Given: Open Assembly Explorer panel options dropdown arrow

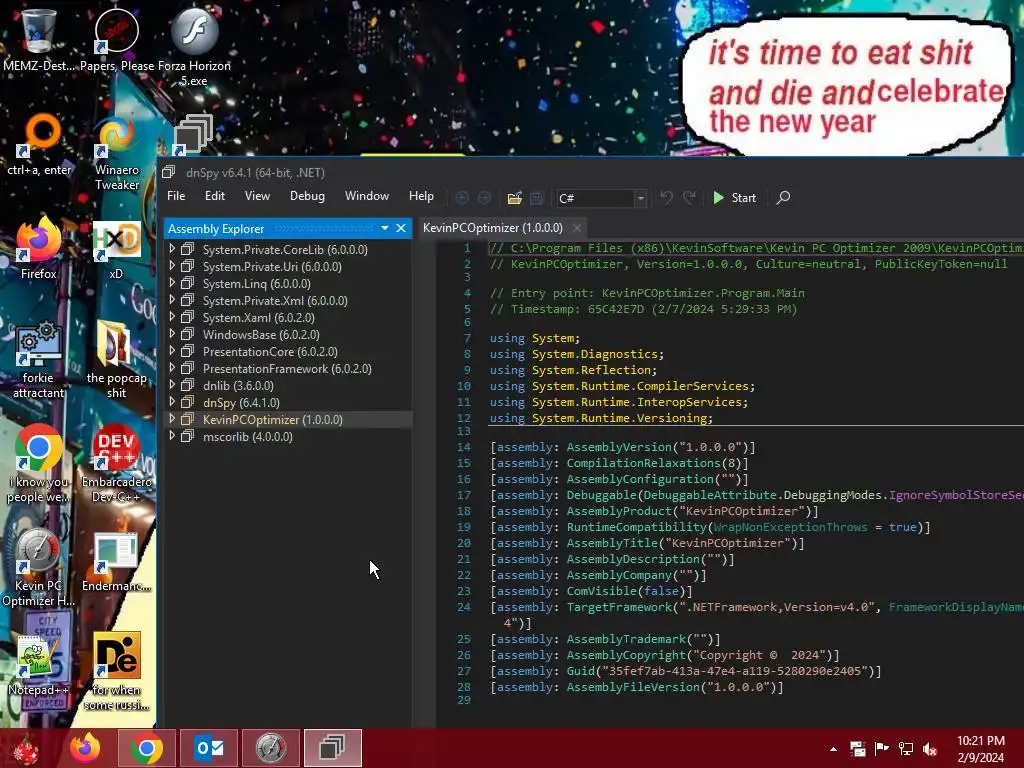Looking at the screenshot, I should click(x=385, y=228).
